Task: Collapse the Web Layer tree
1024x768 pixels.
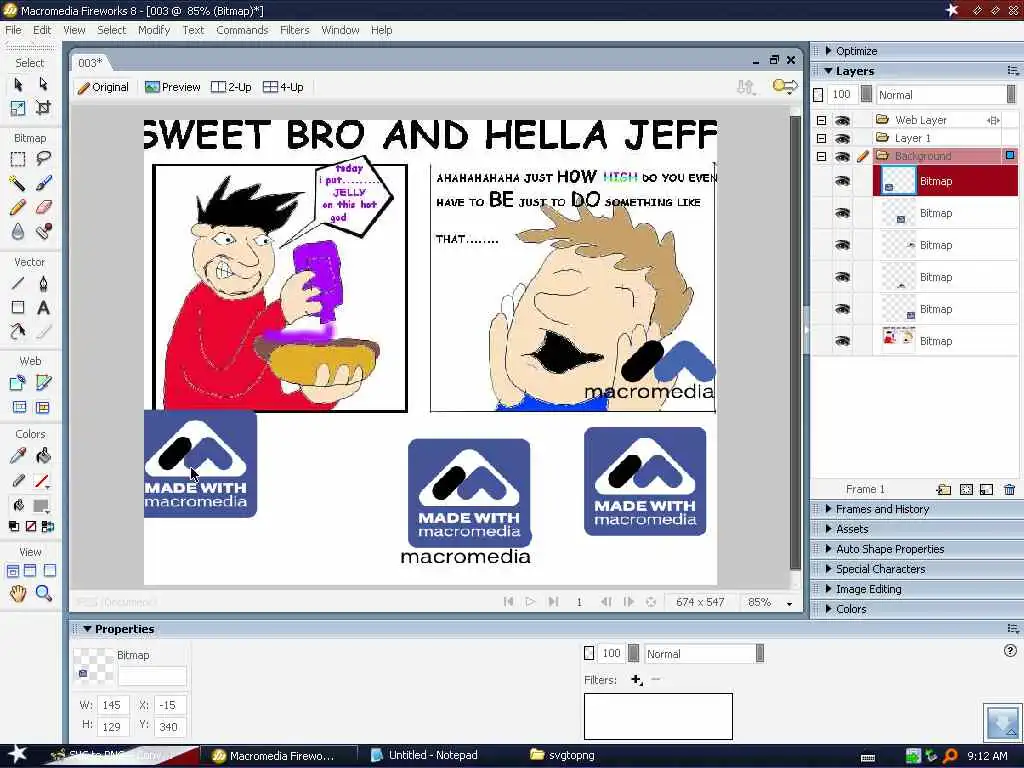Action: pos(822,120)
